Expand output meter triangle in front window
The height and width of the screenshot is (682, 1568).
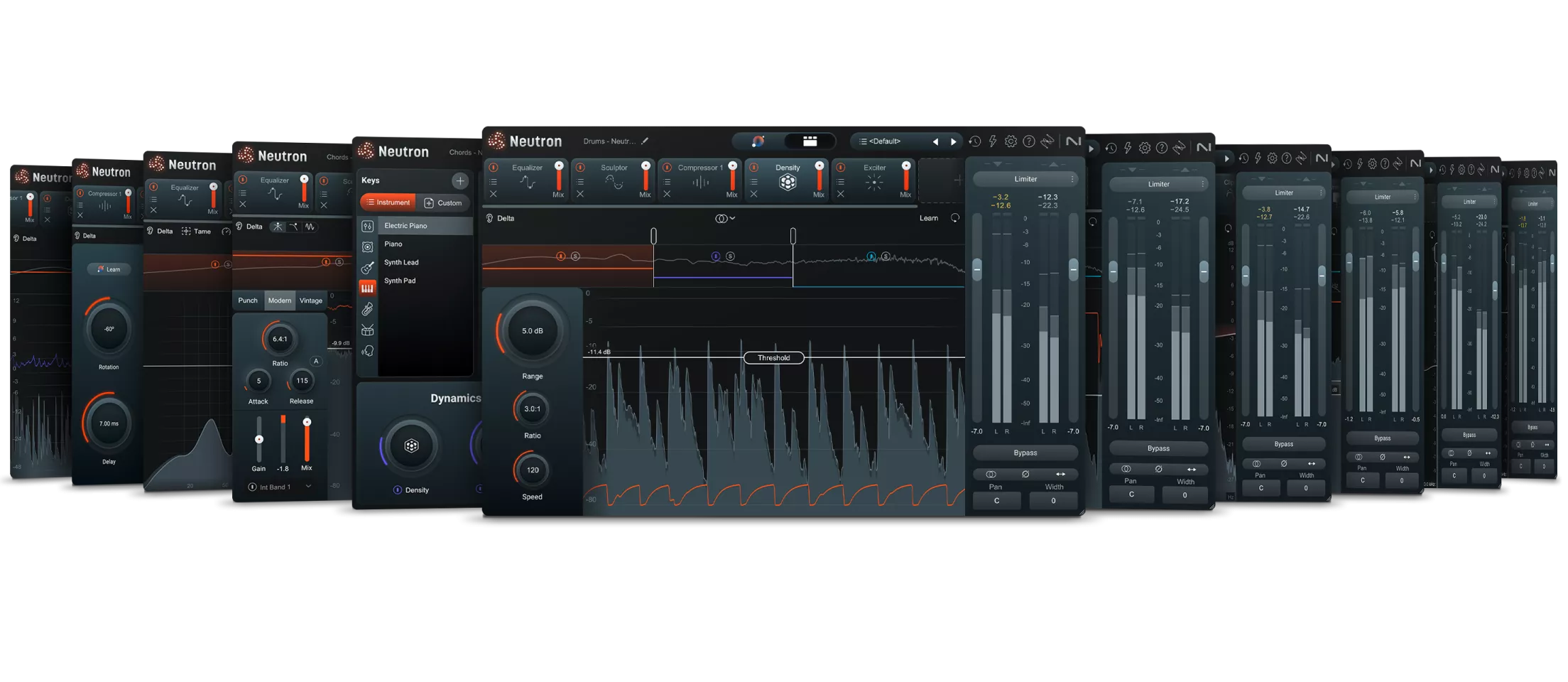(1053, 164)
